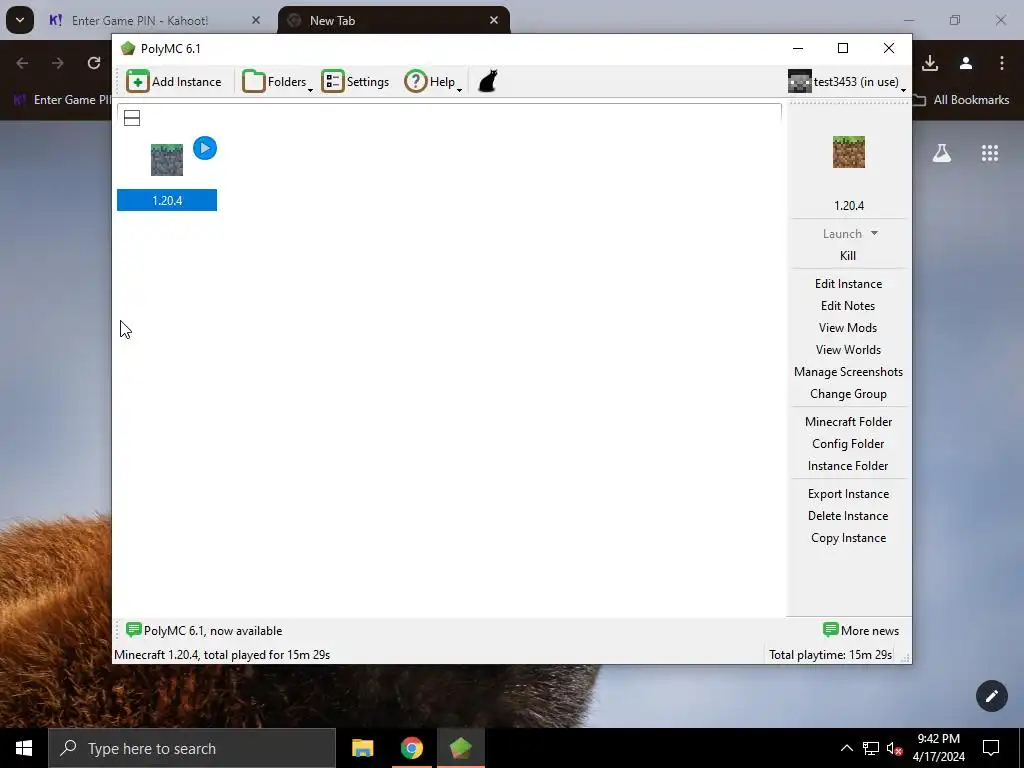This screenshot has height=768, width=1024.
Task: Switch to the Kahoot browser tab
Action: pos(140,21)
